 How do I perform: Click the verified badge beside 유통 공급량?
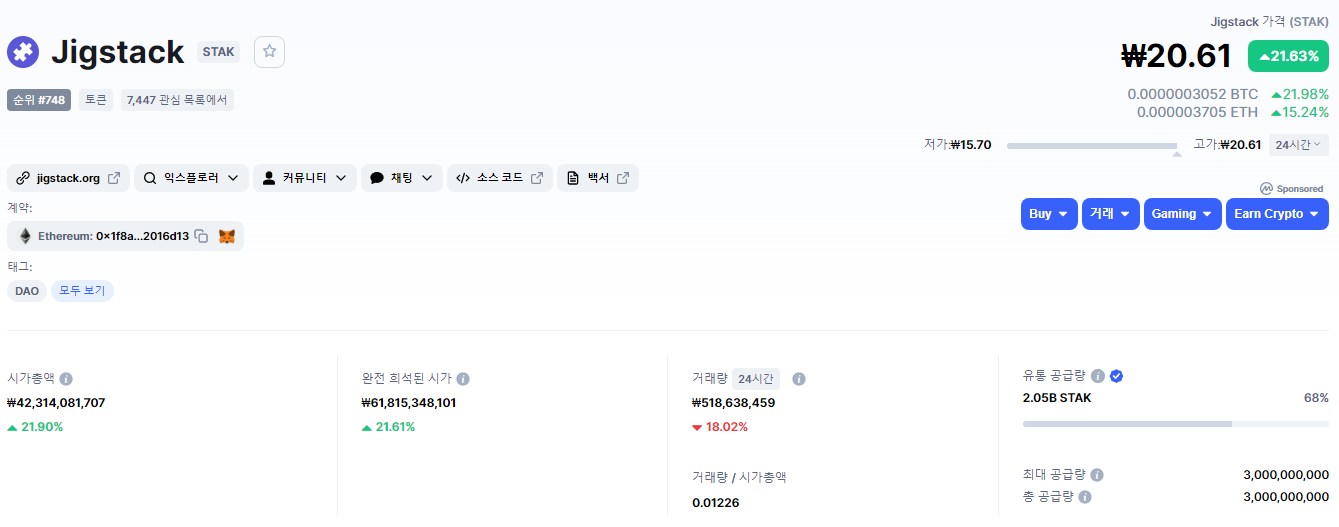coord(1117,376)
